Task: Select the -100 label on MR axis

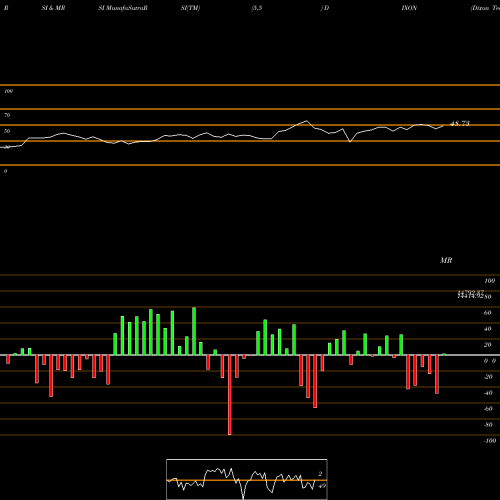Action: pyautogui.click(x=490, y=441)
